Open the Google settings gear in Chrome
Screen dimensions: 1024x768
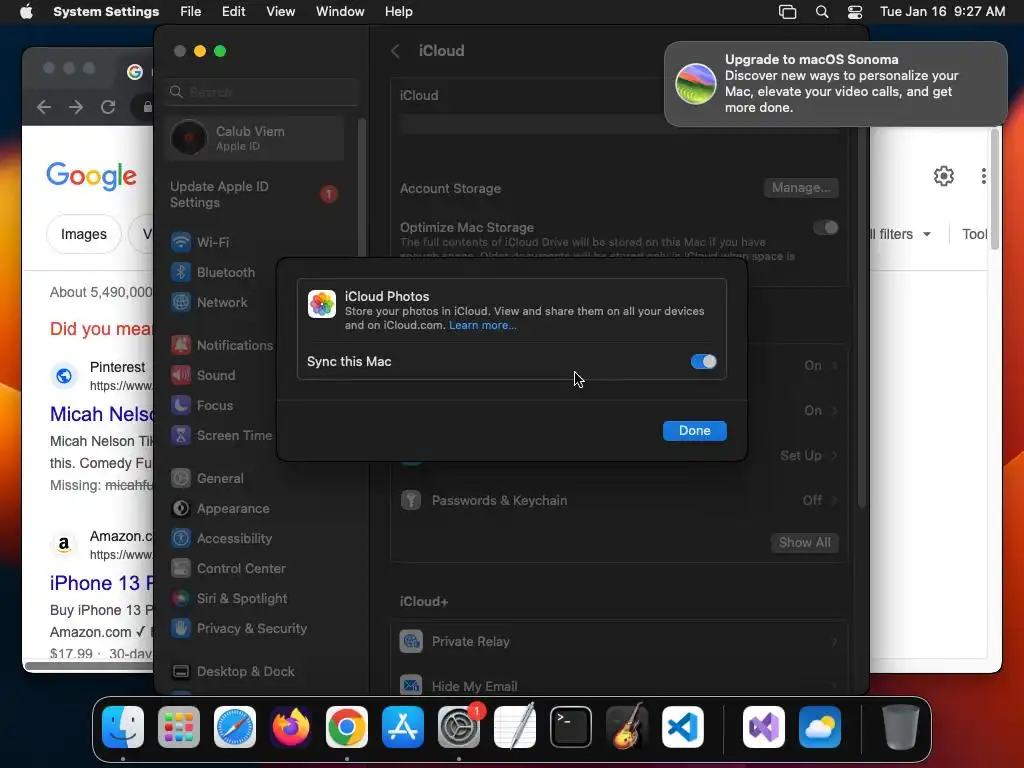tap(944, 176)
